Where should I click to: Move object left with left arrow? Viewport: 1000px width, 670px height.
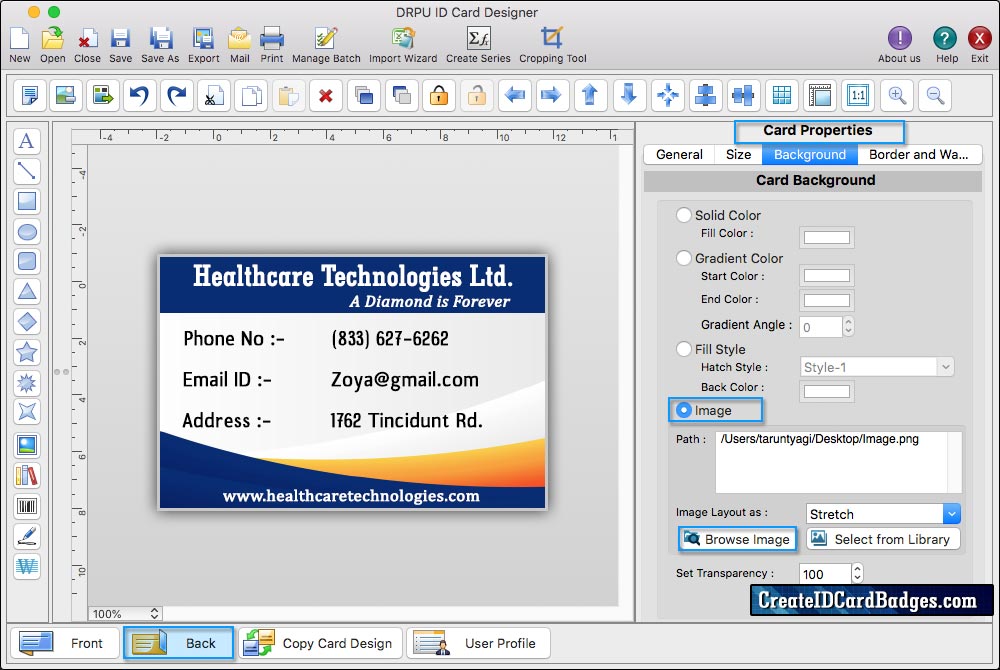point(515,96)
